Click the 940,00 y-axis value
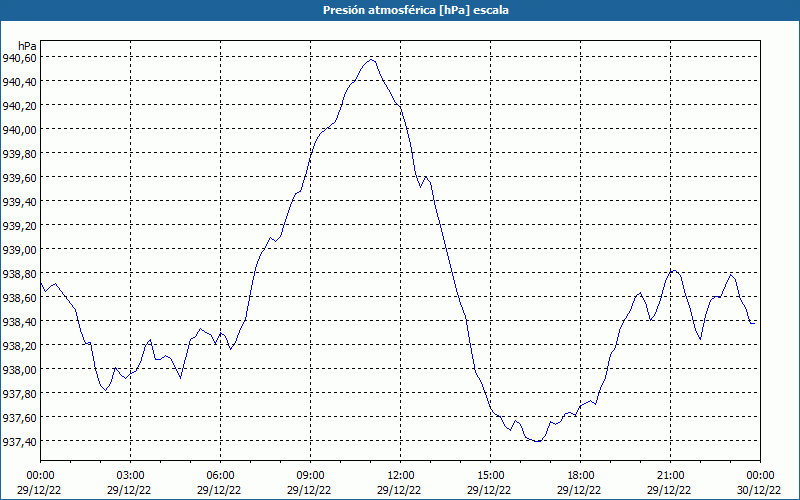Image resolution: width=800 pixels, height=500 pixels. (x=19, y=130)
